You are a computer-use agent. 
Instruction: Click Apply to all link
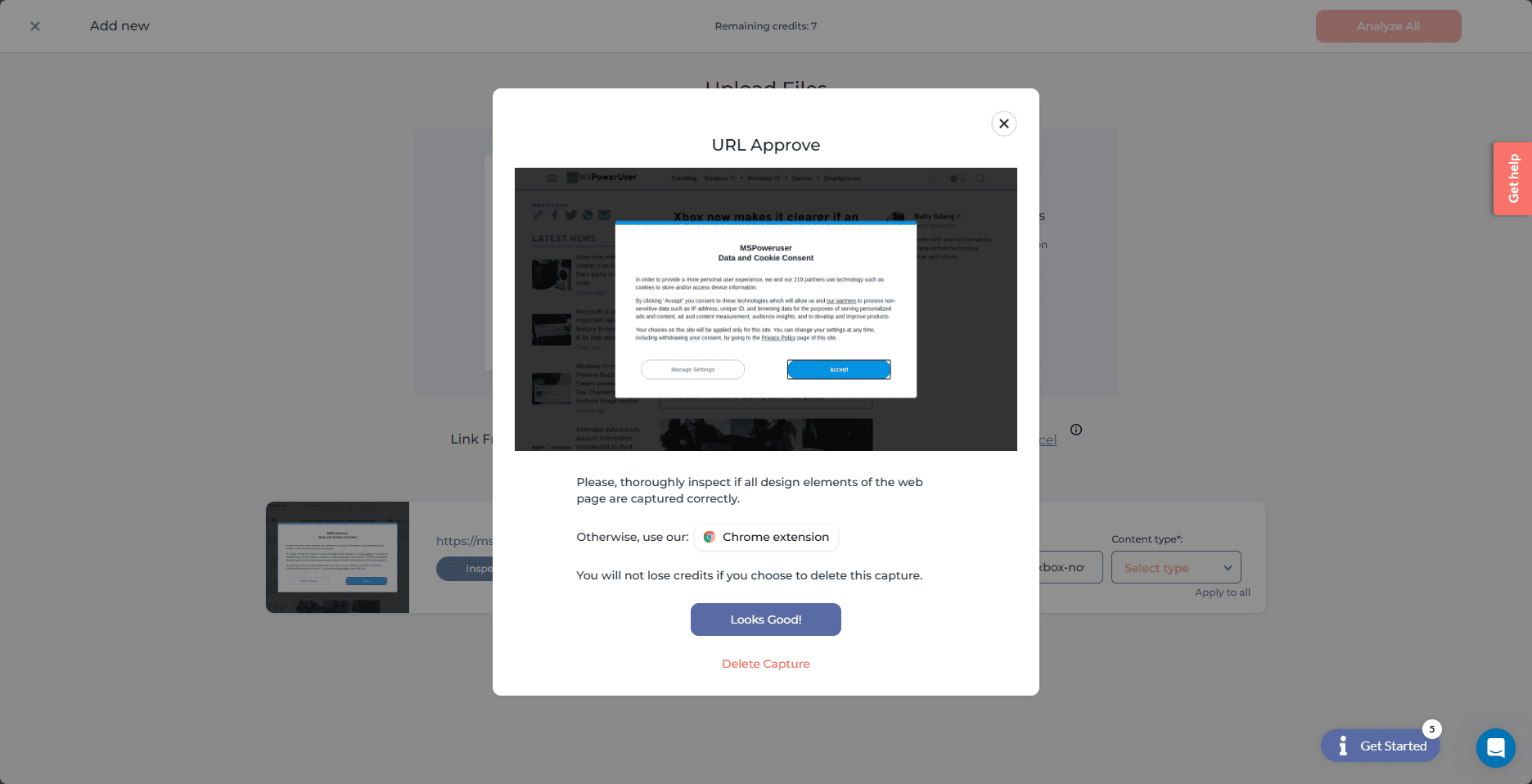[x=1223, y=593]
